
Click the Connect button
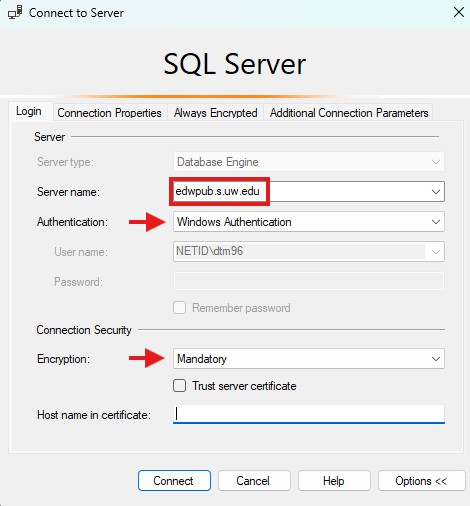[x=174, y=481]
